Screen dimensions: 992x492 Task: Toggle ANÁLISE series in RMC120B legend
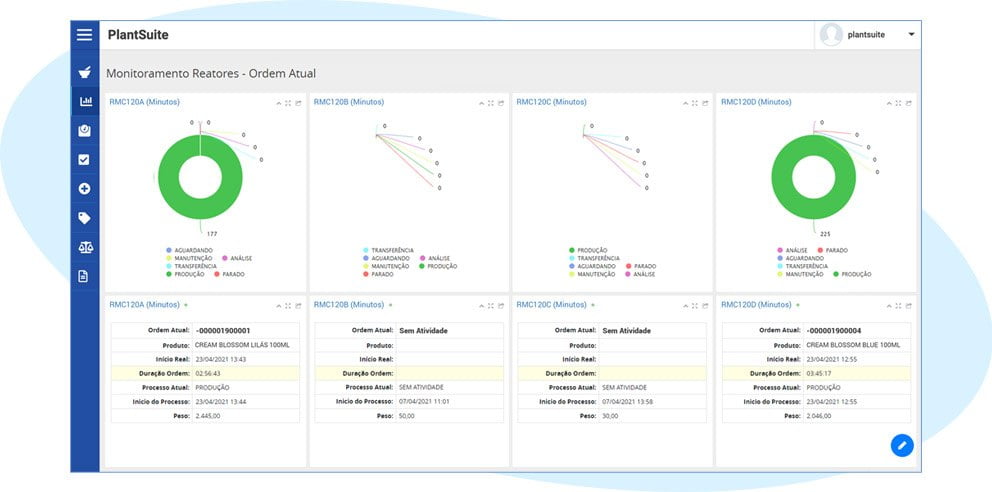[434, 259]
